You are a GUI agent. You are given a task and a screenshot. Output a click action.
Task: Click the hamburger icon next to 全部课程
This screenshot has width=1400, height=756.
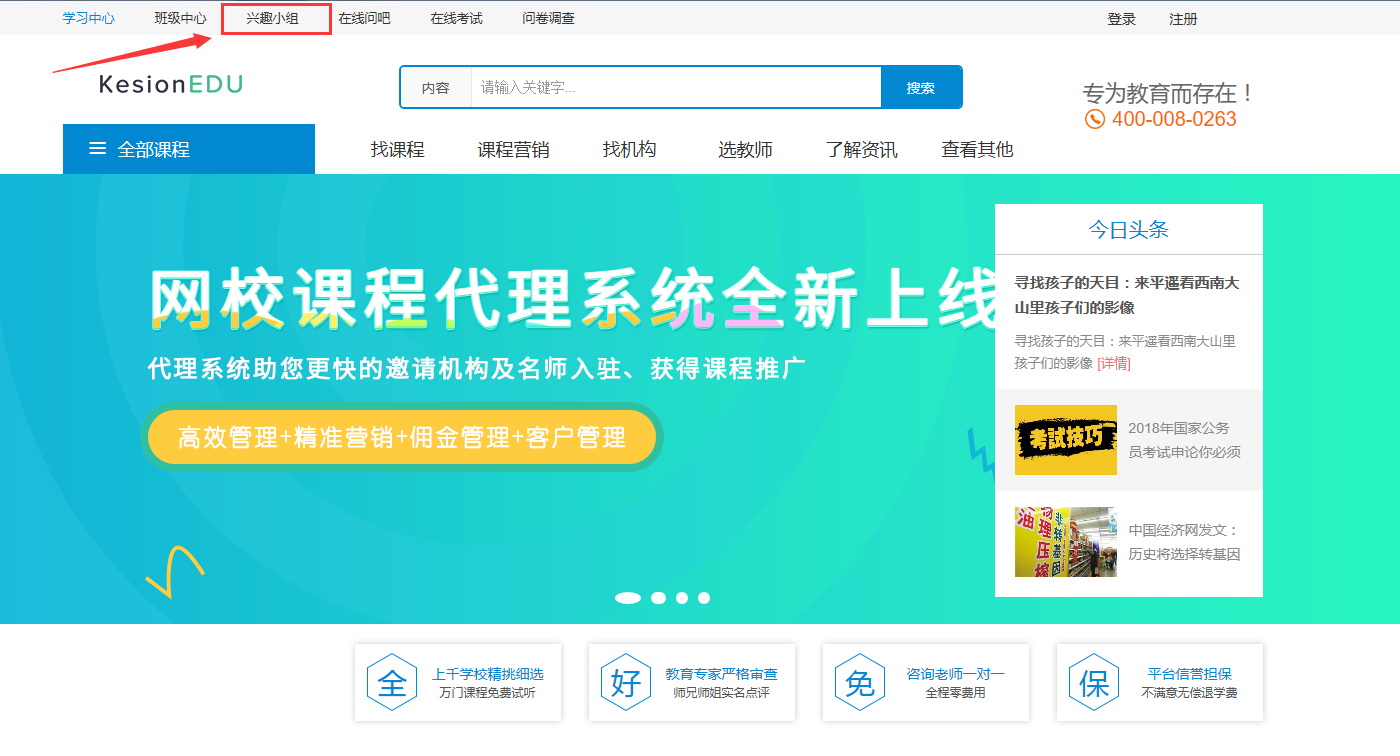pos(97,148)
